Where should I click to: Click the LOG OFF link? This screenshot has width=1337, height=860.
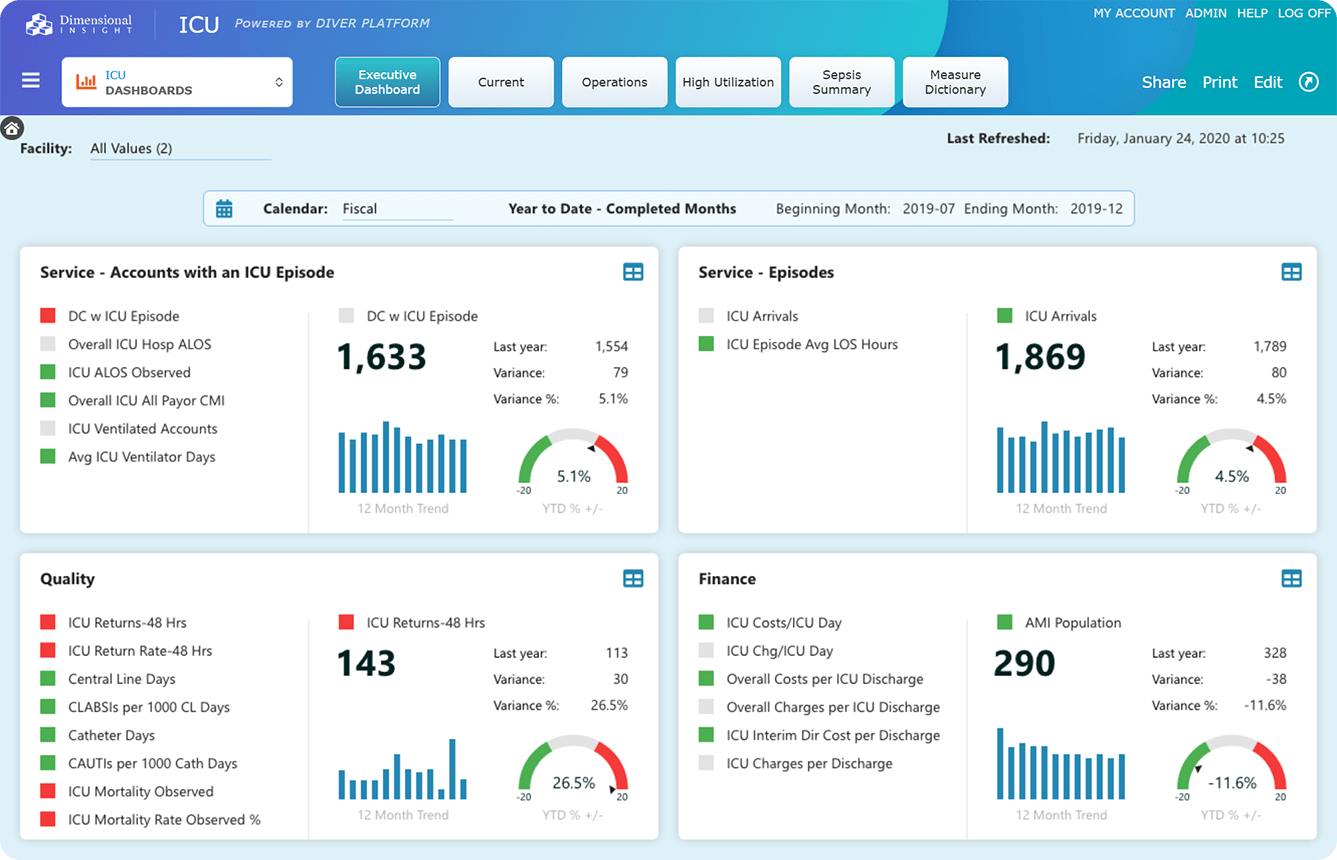pos(1304,13)
